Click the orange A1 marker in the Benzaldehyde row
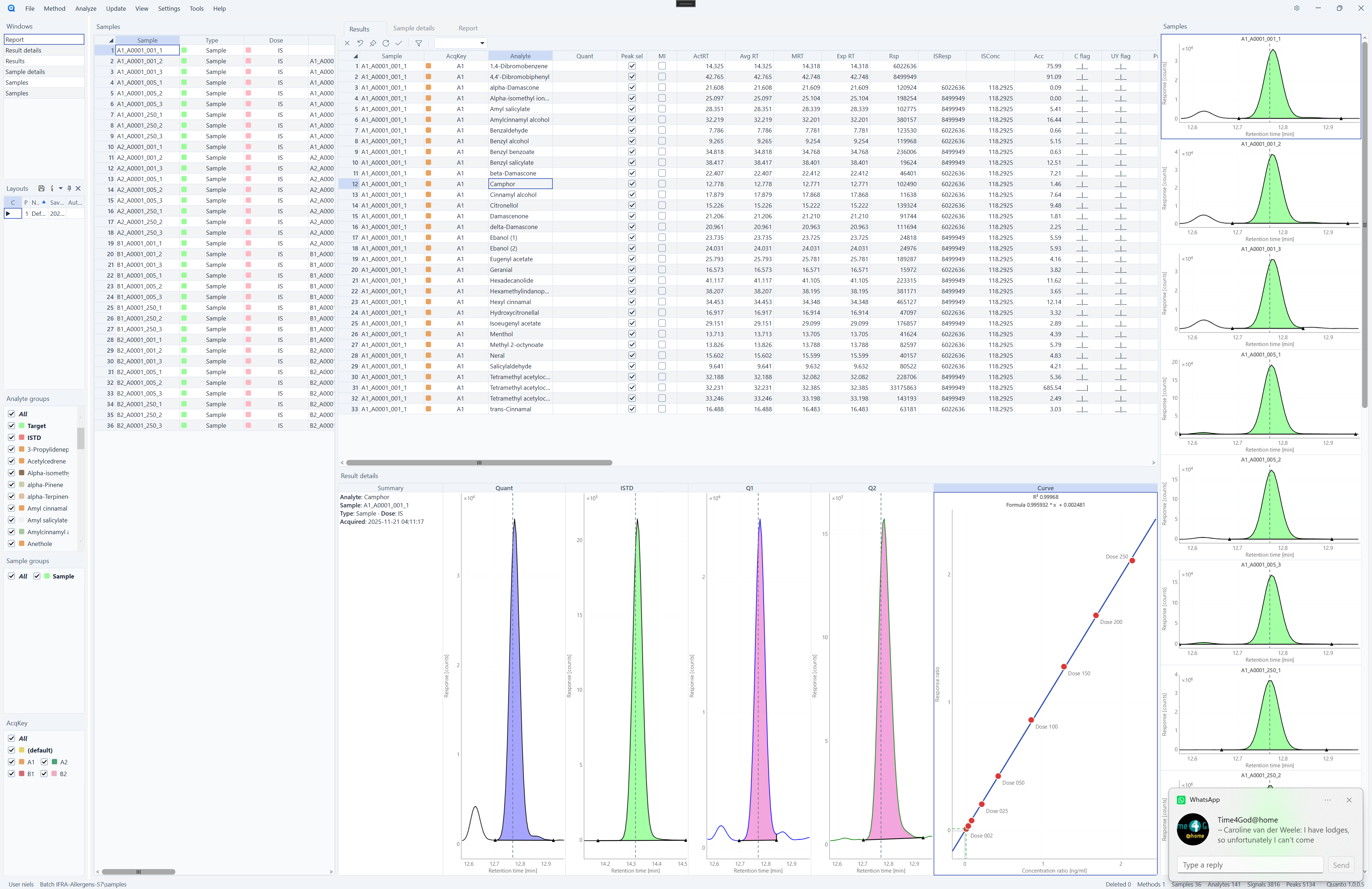 pos(428,130)
